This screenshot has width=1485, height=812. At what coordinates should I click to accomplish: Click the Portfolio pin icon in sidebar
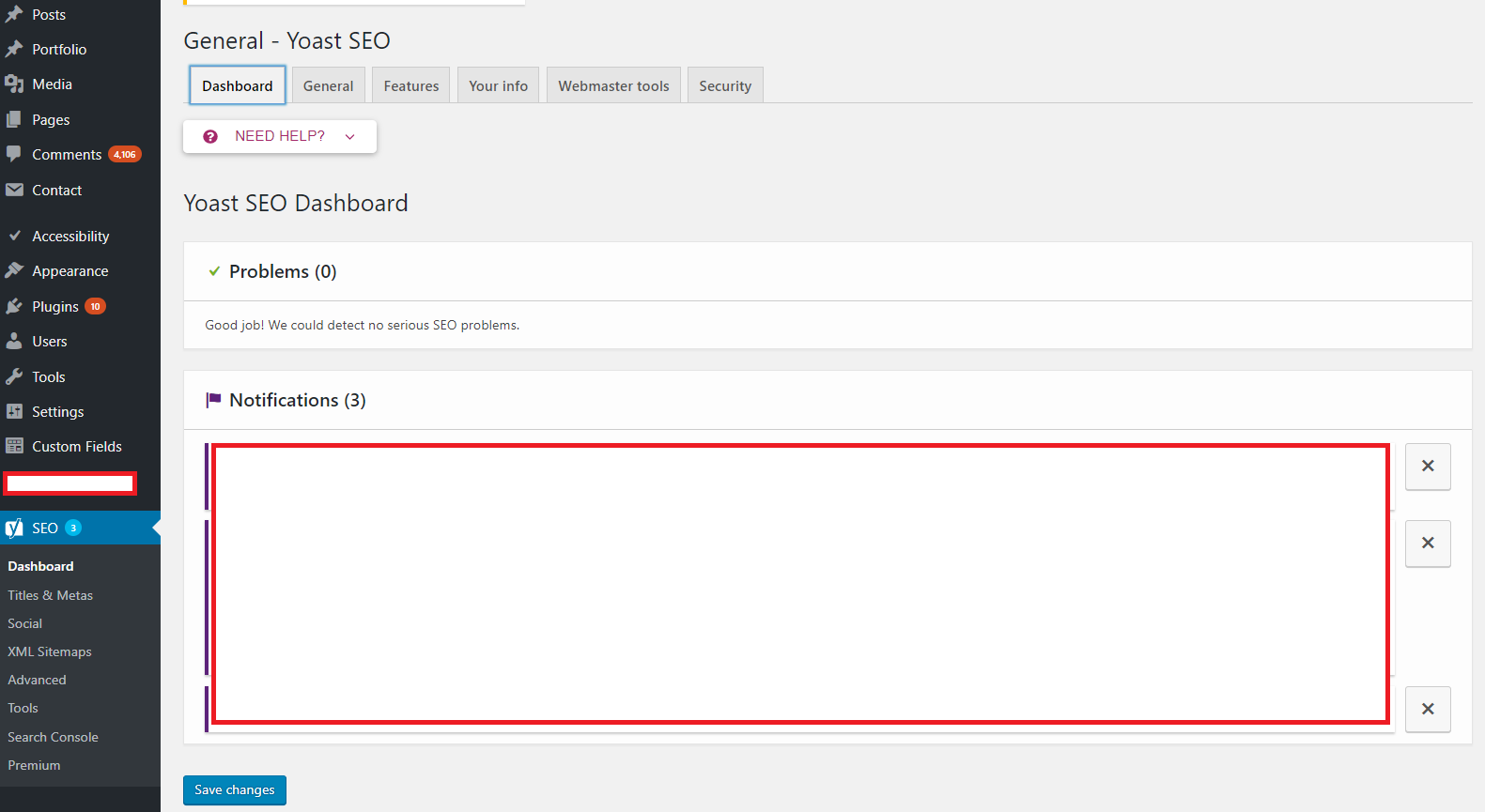[x=14, y=49]
